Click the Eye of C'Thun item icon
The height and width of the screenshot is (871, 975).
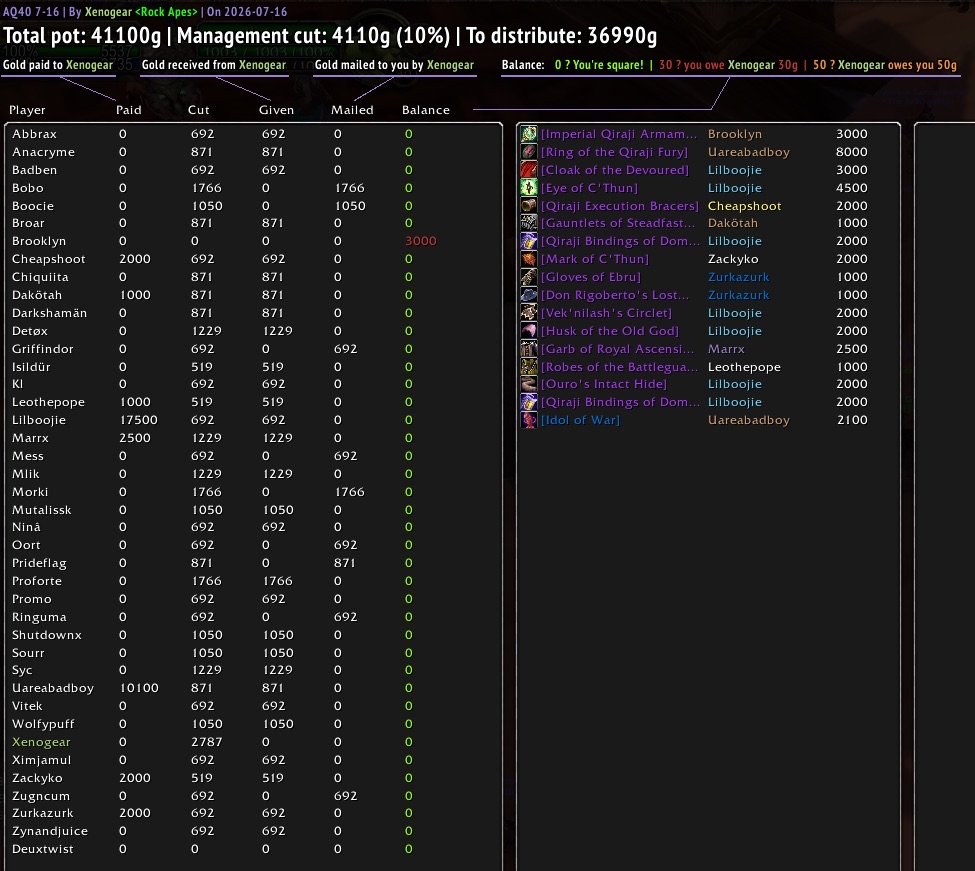(x=529, y=188)
